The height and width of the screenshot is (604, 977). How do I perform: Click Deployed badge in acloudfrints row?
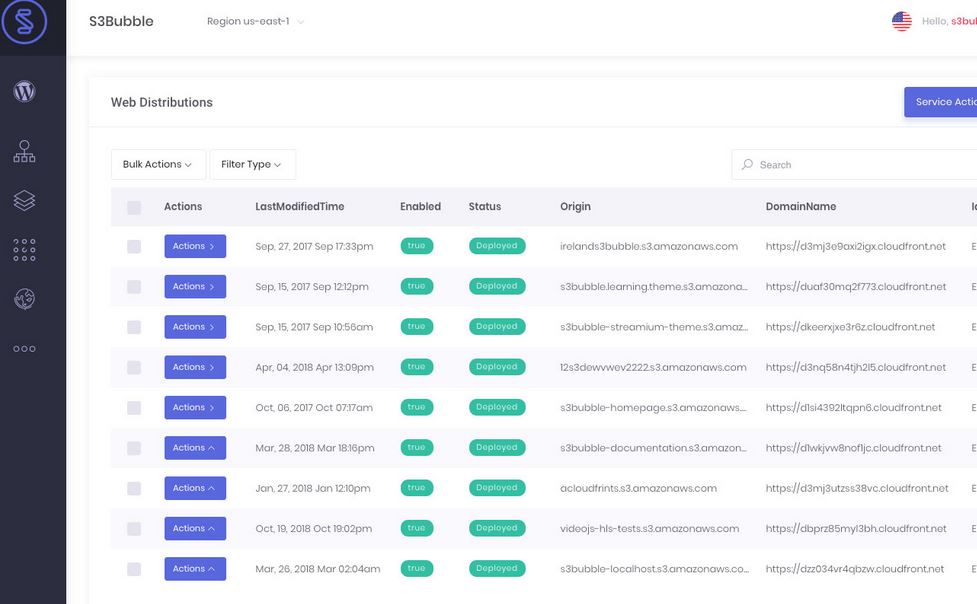tap(497, 487)
